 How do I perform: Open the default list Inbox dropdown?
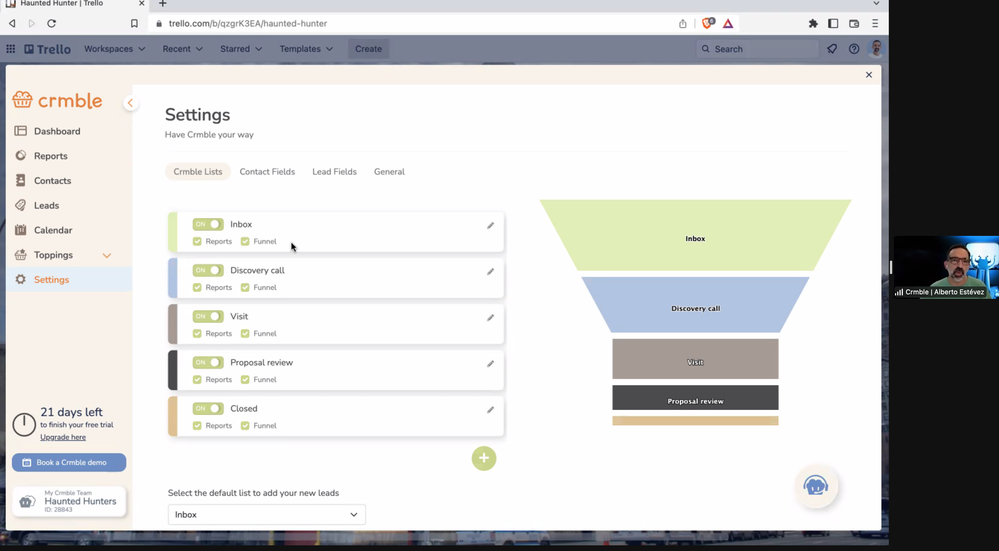266,515
